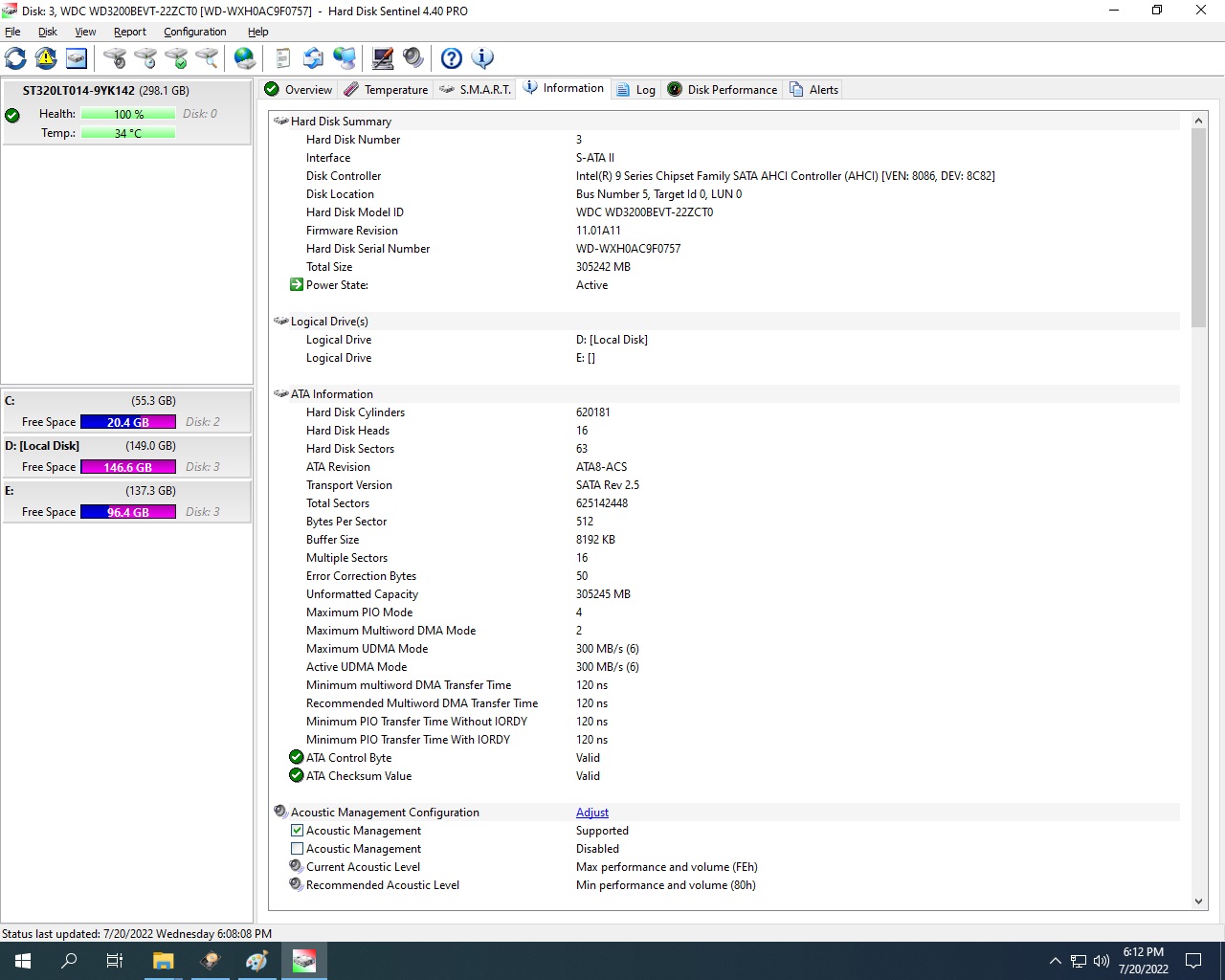Click the scroll down arrow of information panel
The image size is (1225, 980).
pos(1198,901)
